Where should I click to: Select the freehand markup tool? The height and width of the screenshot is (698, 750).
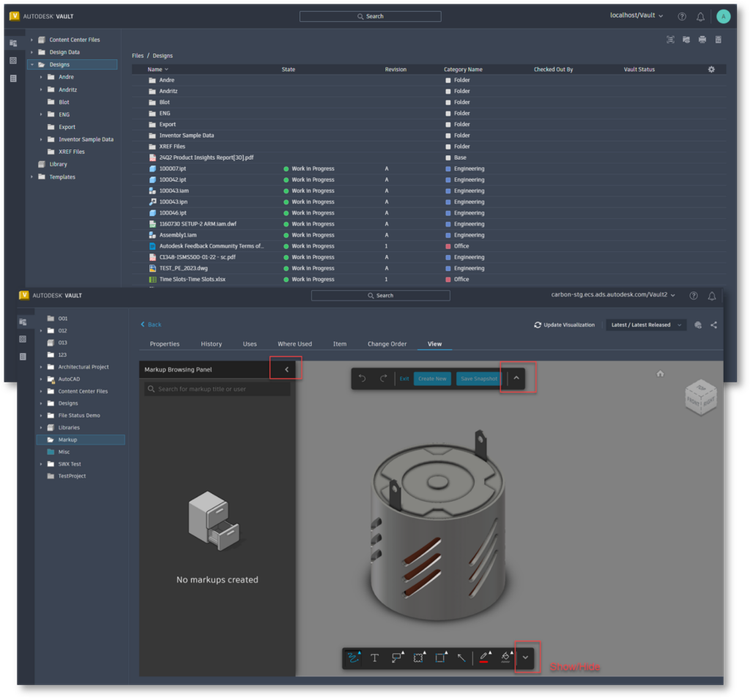[x=353, y=658]
